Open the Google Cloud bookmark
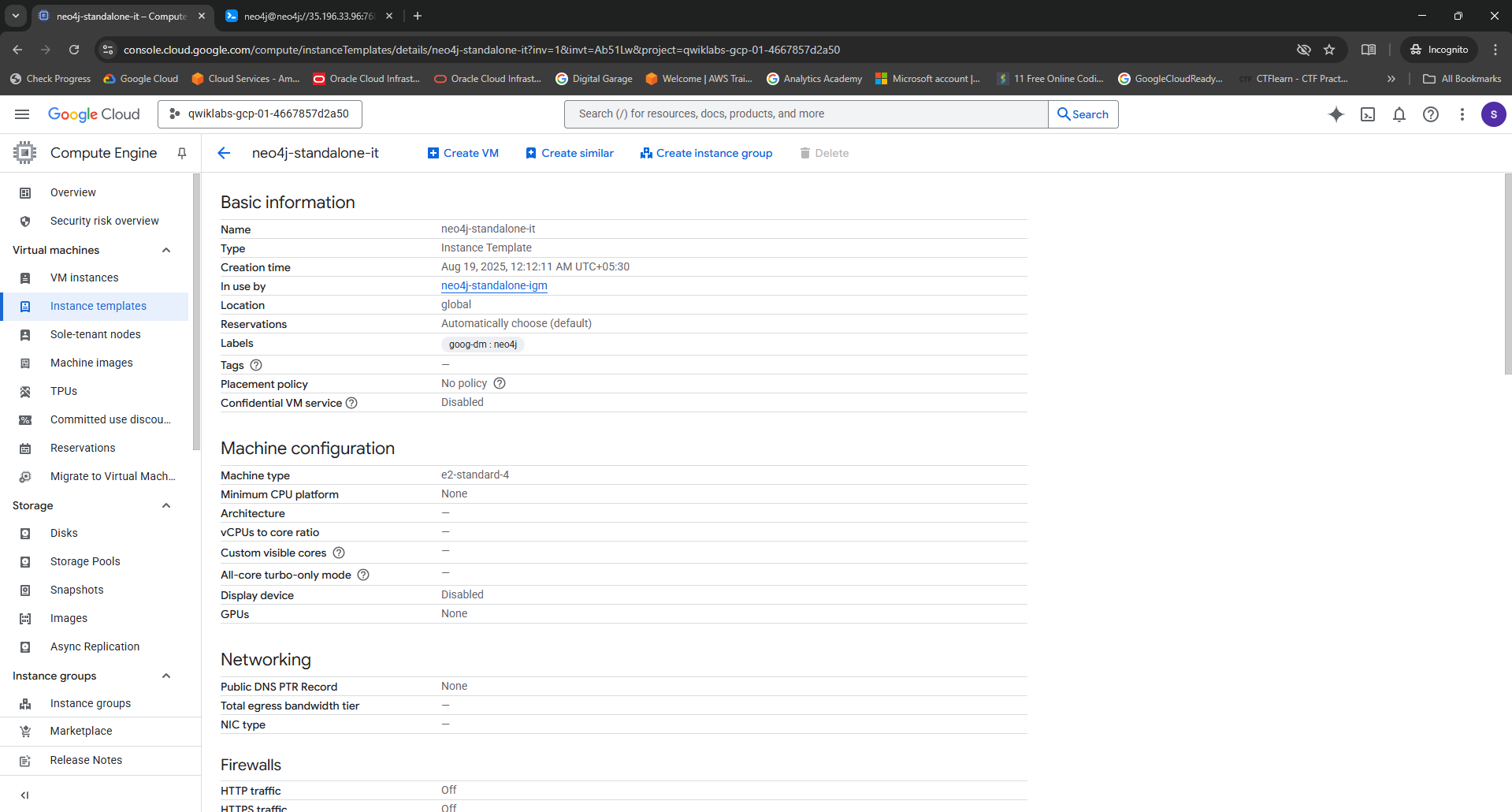The height and width of the screenshot is (812, 1512). (141, 79)
